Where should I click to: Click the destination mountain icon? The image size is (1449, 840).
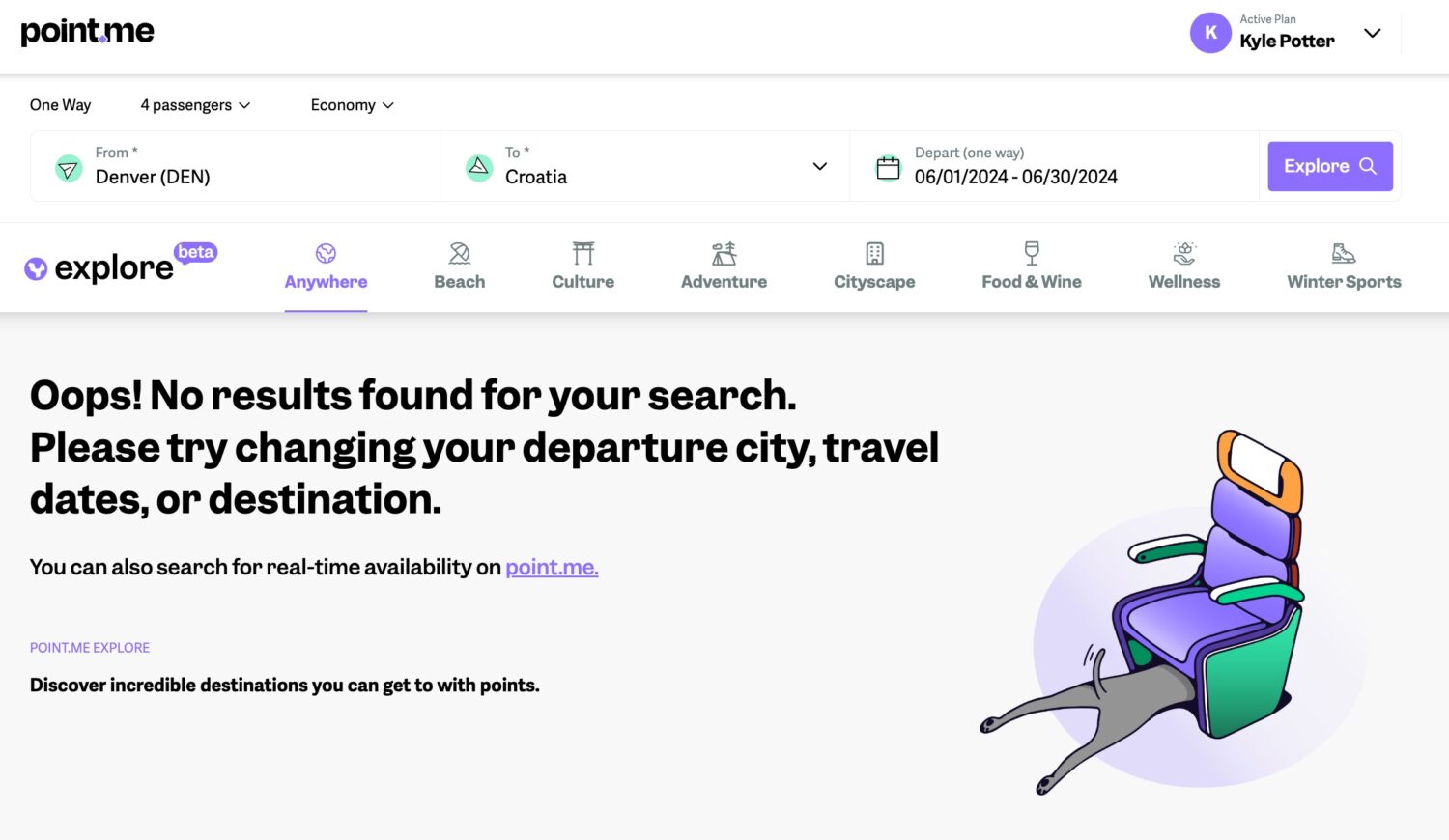click(x=478, y=167)
